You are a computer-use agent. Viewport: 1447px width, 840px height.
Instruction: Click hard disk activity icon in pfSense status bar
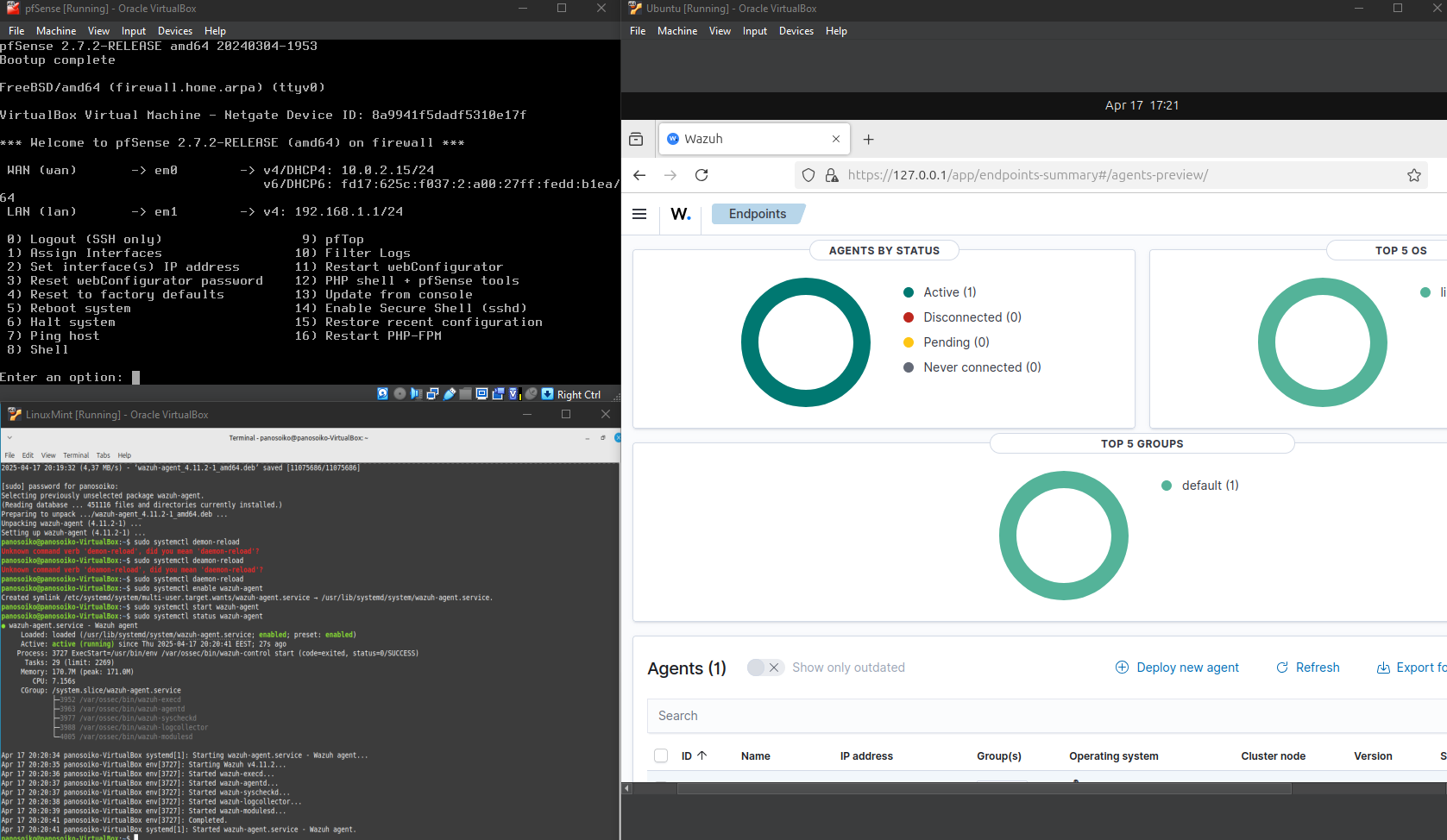click(x=383, y=393)
